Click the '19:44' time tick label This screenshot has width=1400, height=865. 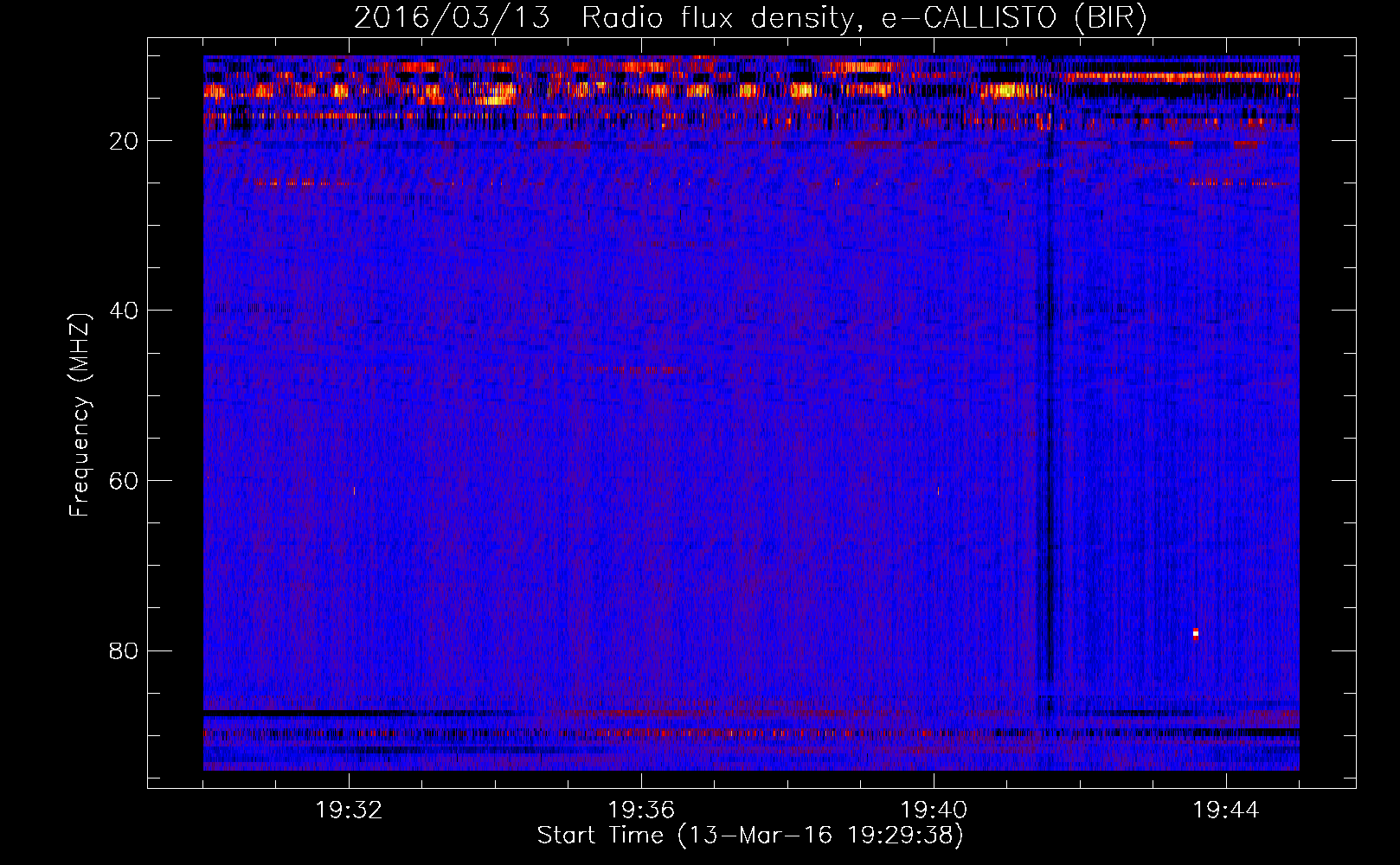pyautogui.click(x=1226, y=811)
